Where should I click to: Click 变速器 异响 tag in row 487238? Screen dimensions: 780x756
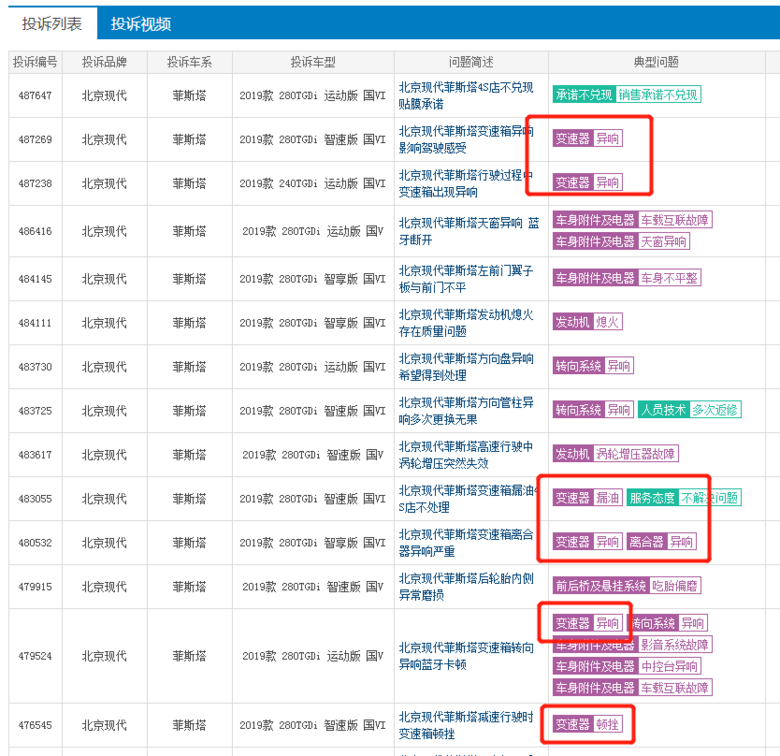coord(587,183)
